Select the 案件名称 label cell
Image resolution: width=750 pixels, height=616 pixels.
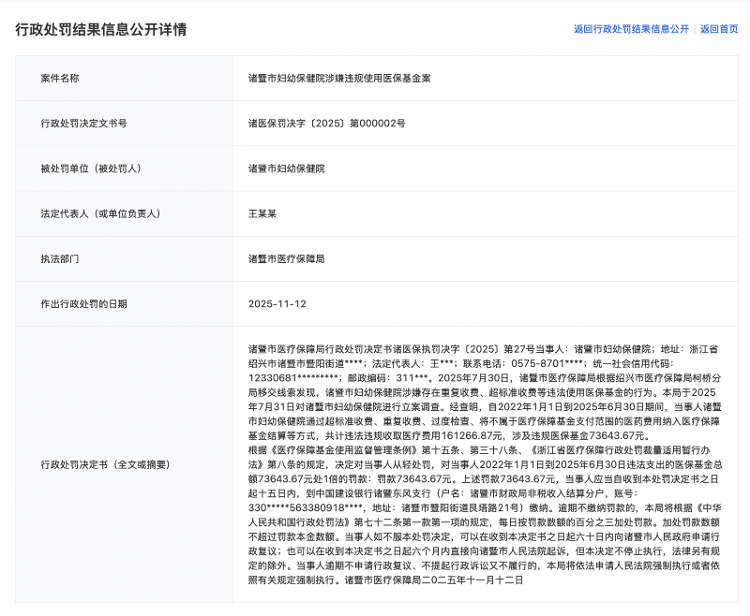[60, 78]
